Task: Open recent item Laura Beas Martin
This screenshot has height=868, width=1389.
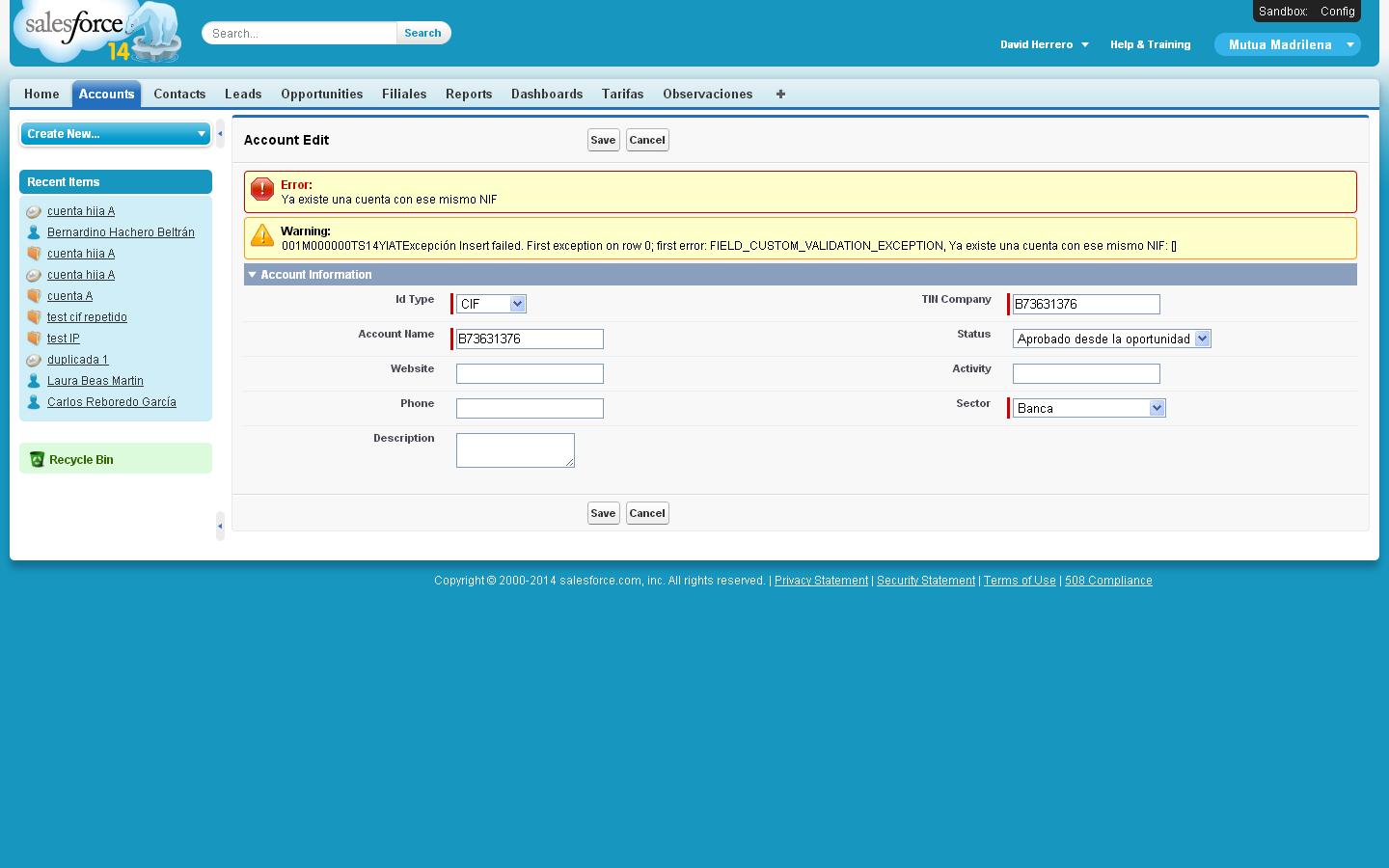Action: click(x=95, y=381)
